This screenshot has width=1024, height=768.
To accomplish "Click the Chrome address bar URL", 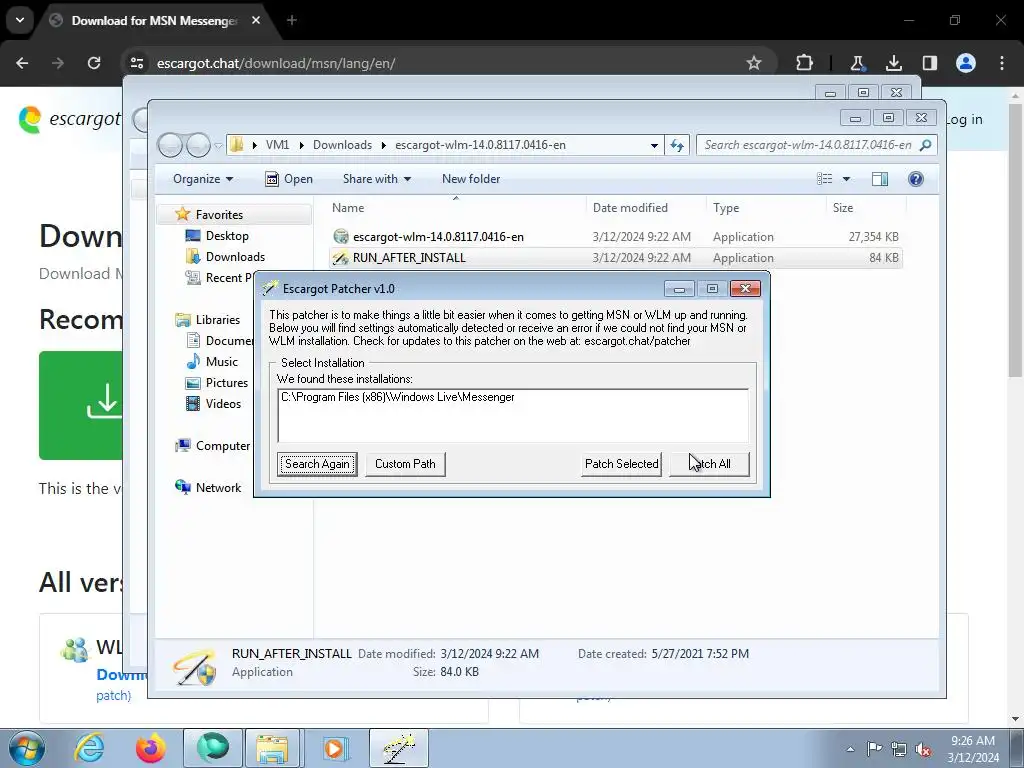I will click(x=276, y=63).
